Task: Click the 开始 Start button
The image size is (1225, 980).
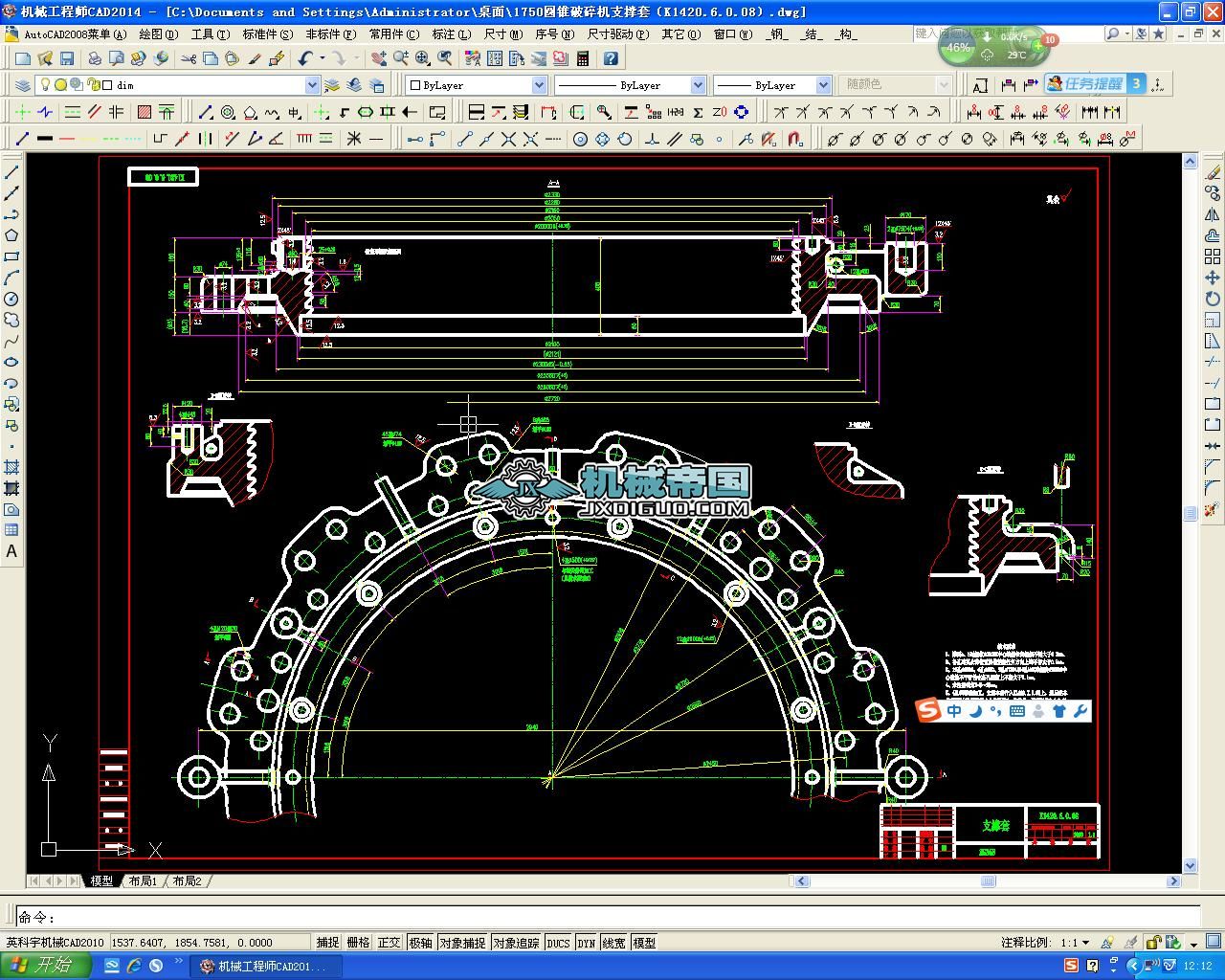Action: (45, 966)
